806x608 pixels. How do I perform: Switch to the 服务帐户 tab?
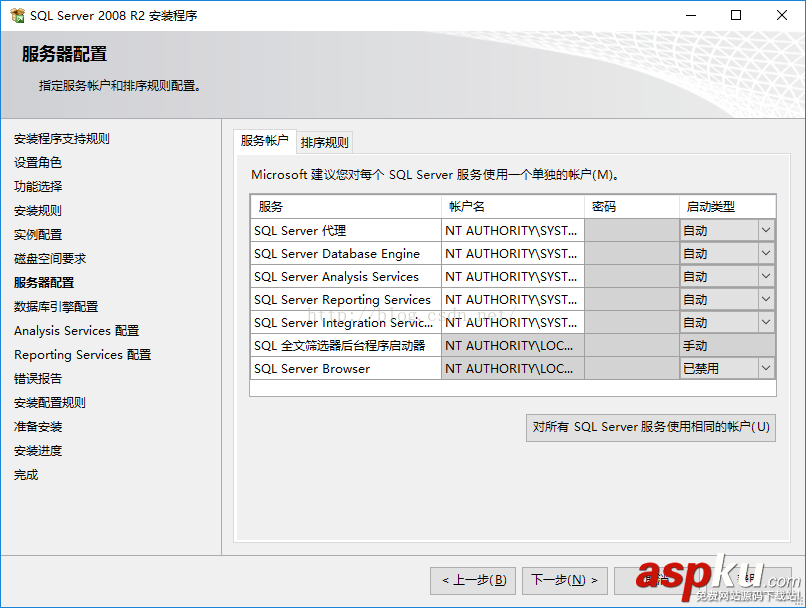[x=265, y=141]
